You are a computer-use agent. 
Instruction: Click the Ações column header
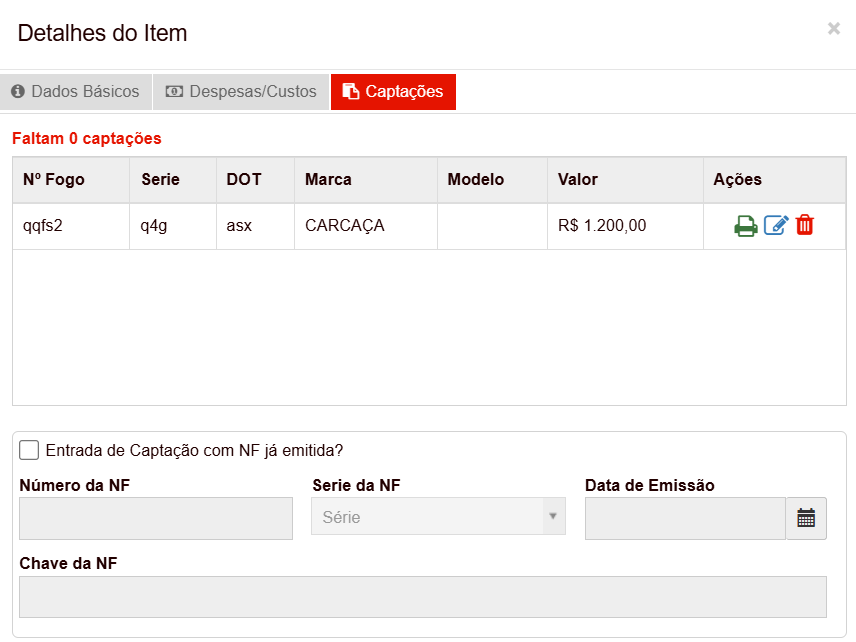pyautogui.click(x=775, y=180)
